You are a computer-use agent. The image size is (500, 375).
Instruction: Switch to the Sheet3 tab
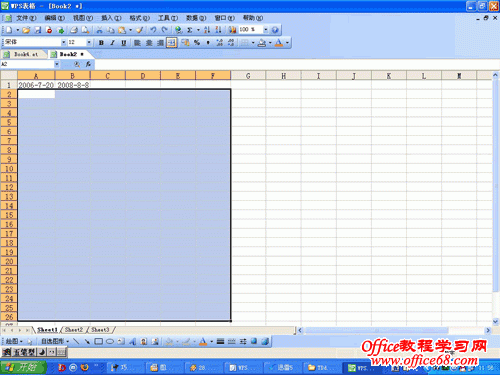(x=100, y=330)
